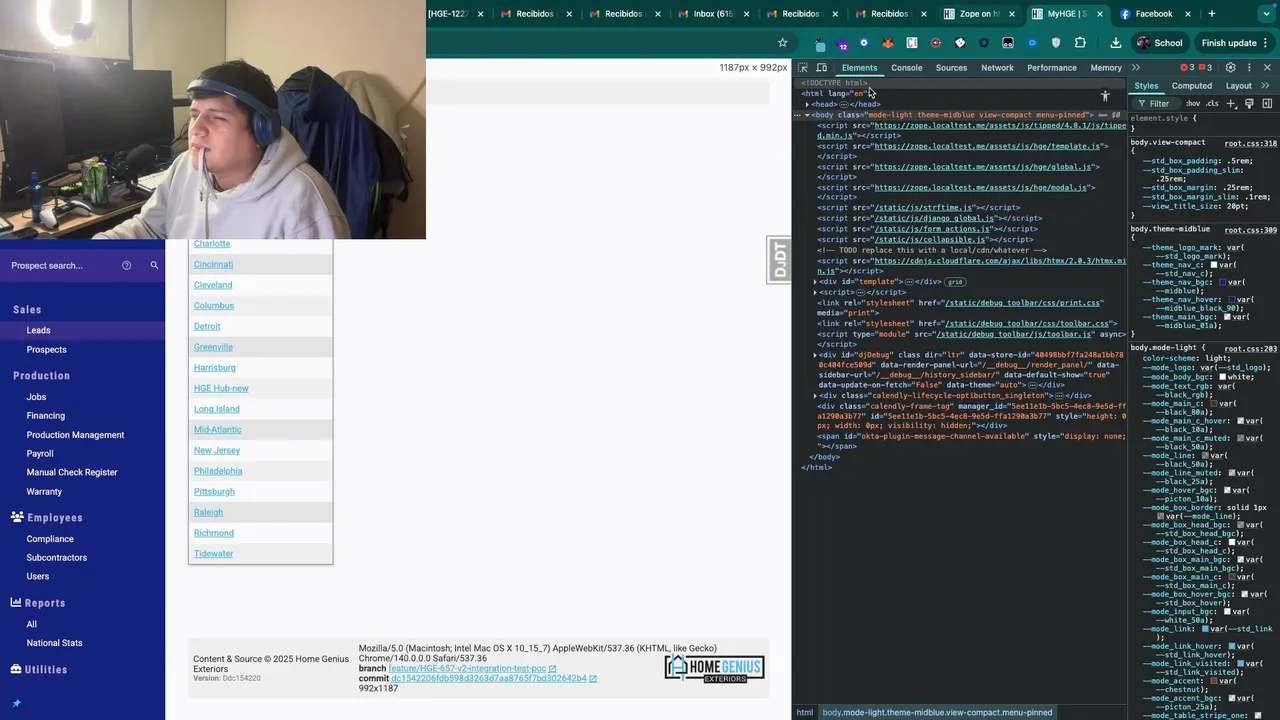The width and height of the screenshot is (1280, 720).
Task: Open Subcontractors under Employees
Action: tap(56, 558)
